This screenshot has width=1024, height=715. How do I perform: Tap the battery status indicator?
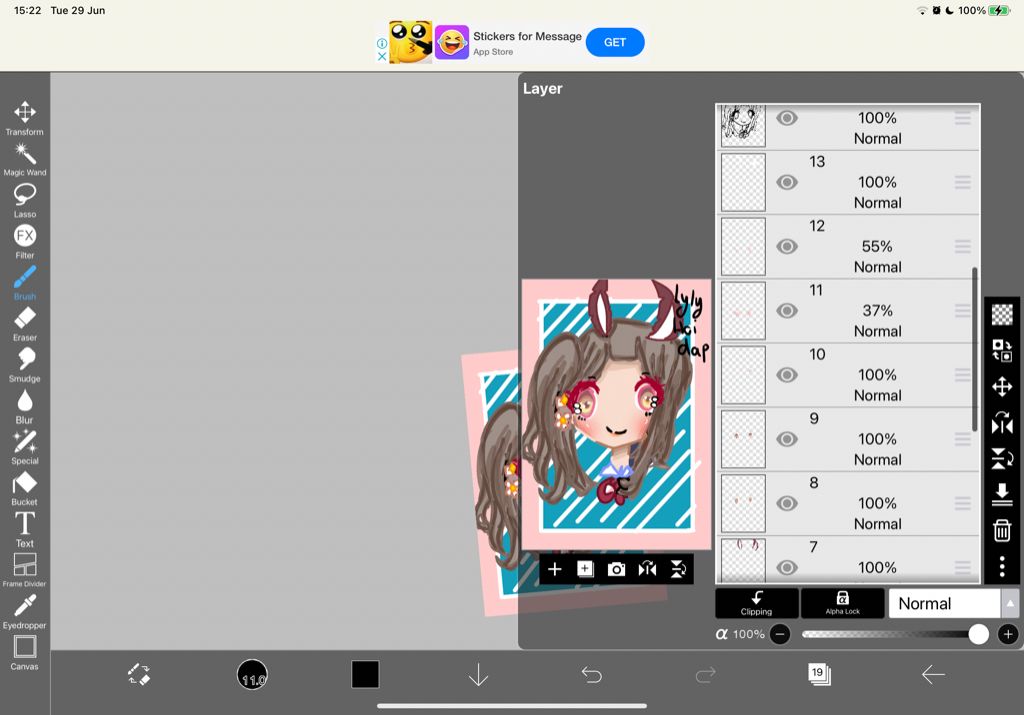999,10
